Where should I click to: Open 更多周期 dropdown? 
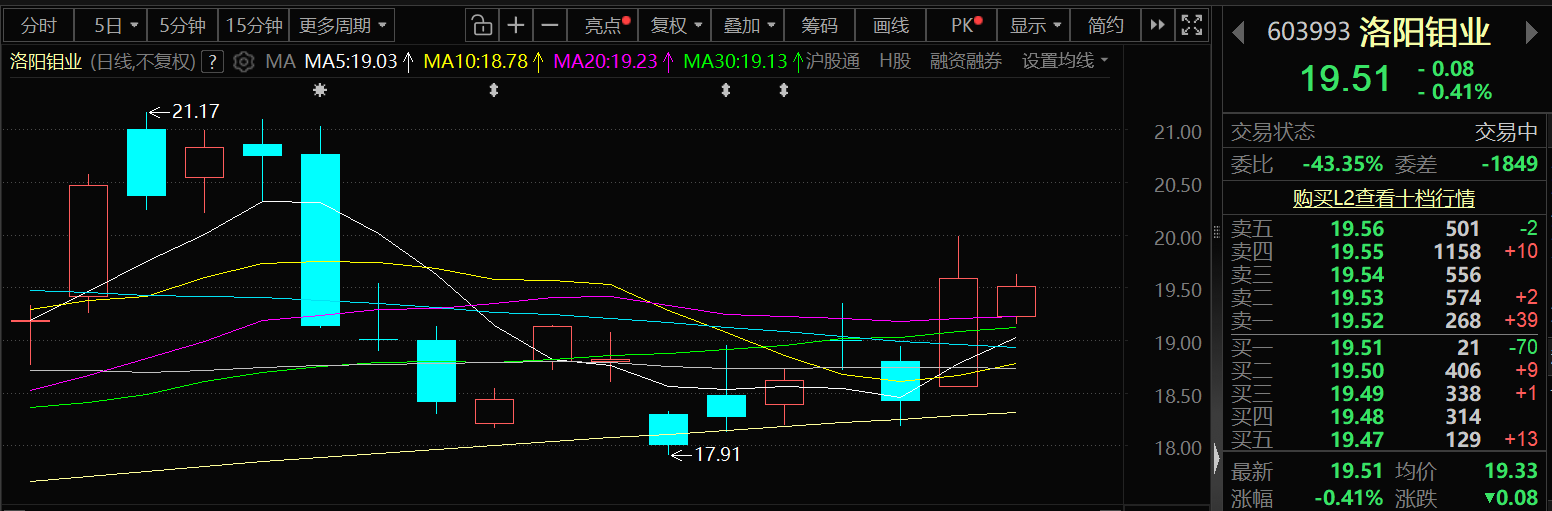click(342, 25)
